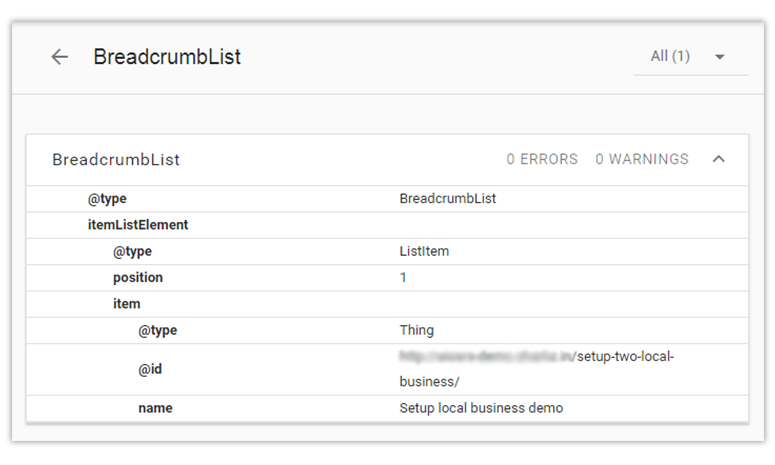Image resolution: width=775 pixels, height=465 pixels.
Task: Select the @id property label
Action: click(150, 369)
